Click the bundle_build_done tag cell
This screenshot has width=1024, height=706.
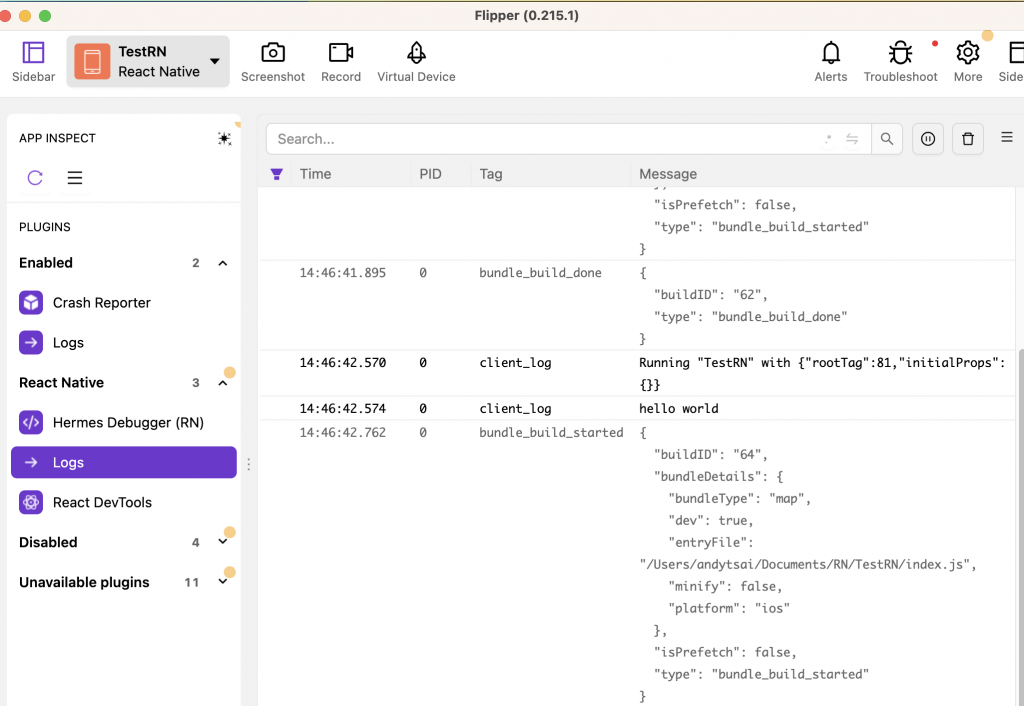tap(541, 273)
